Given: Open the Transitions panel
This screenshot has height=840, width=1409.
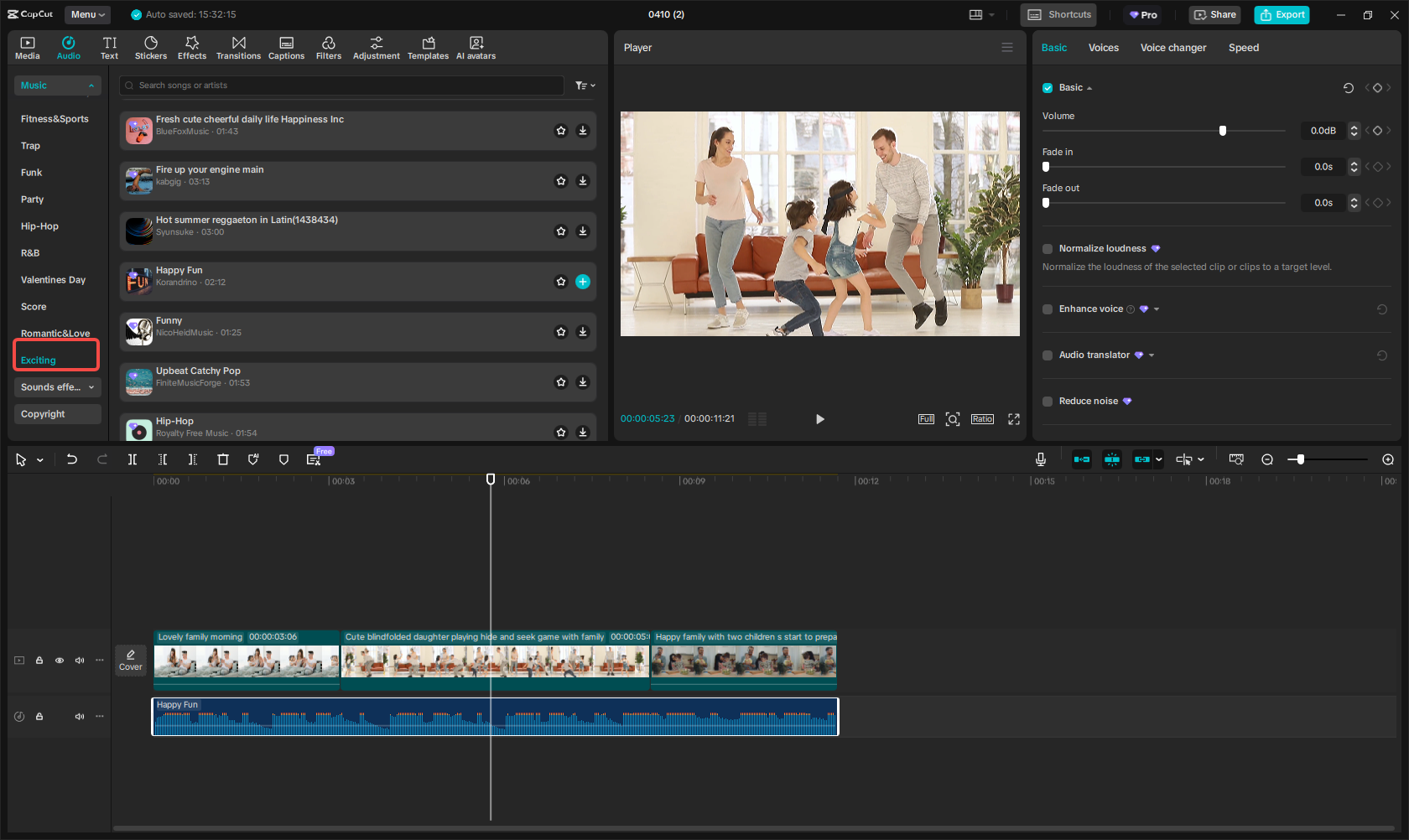Looking at the screenshot, I should point(238,48).
